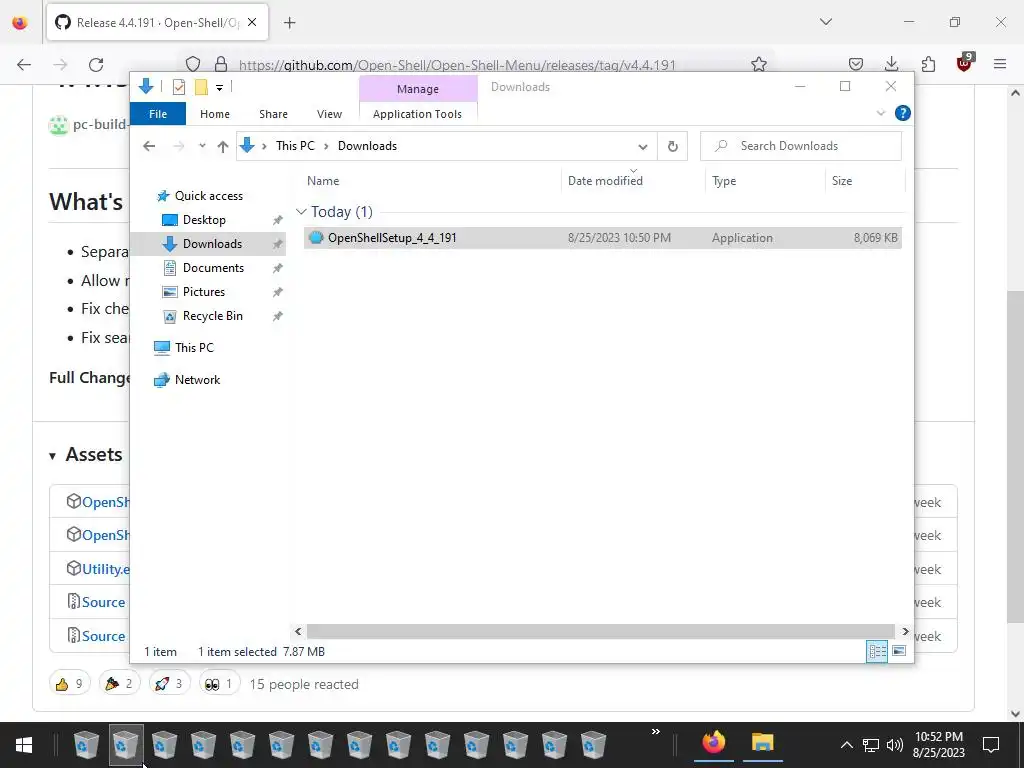Viewport: 1024px width, 768px height.
Task: Toggle the rocket reaction on GitHub
Action: coord(169,684)
